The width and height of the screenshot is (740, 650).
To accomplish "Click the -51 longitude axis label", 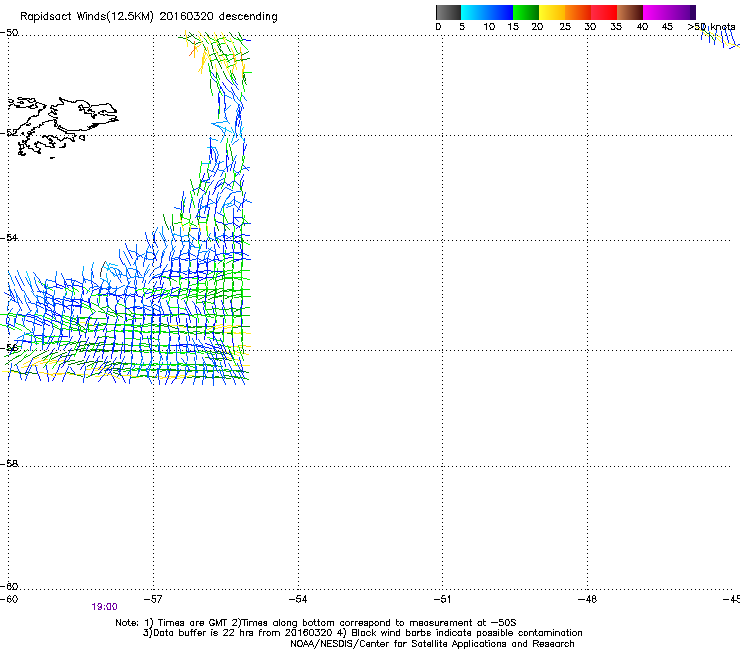I will pos(442,599).
